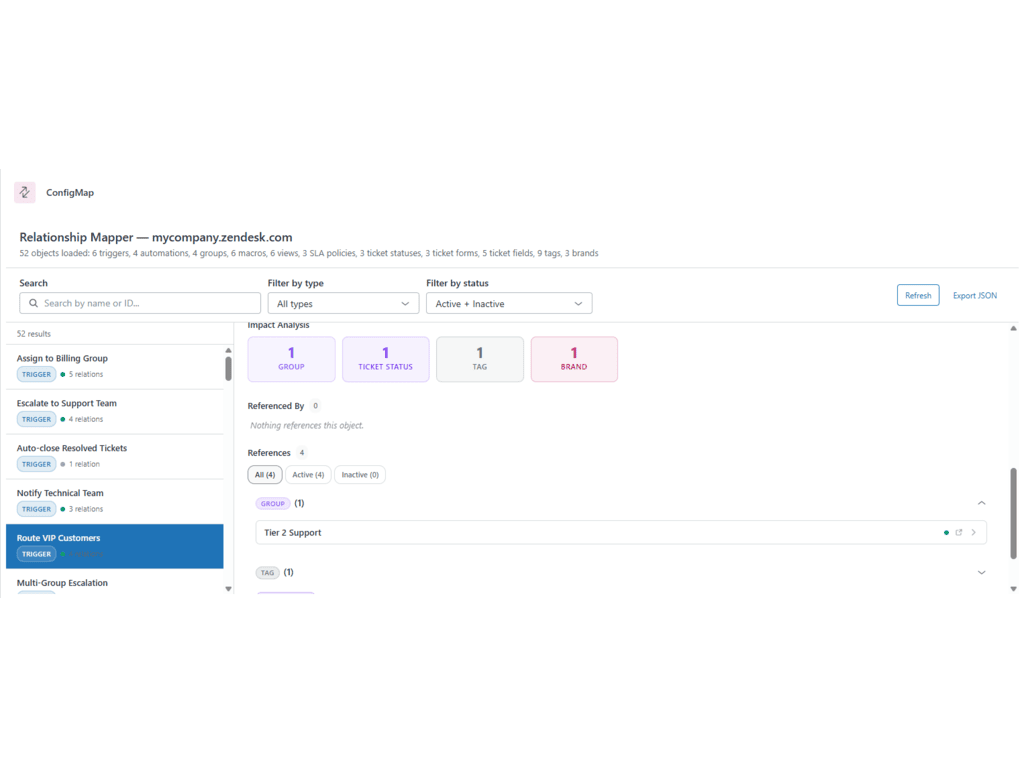Click the 1 relation text
Image resolution: width=1024 pixels, height=768 pixels.
click(84, 464)
